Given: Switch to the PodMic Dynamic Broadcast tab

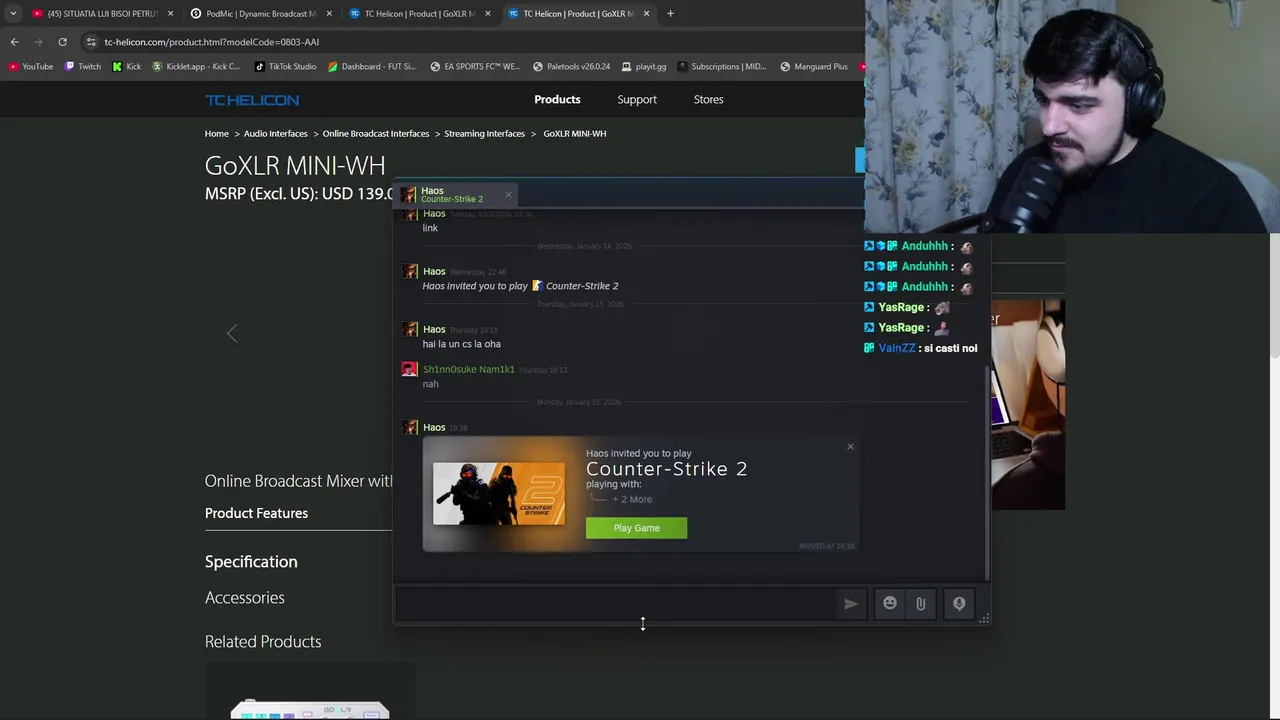Looking at the screenshot, I should click(259, 14).
